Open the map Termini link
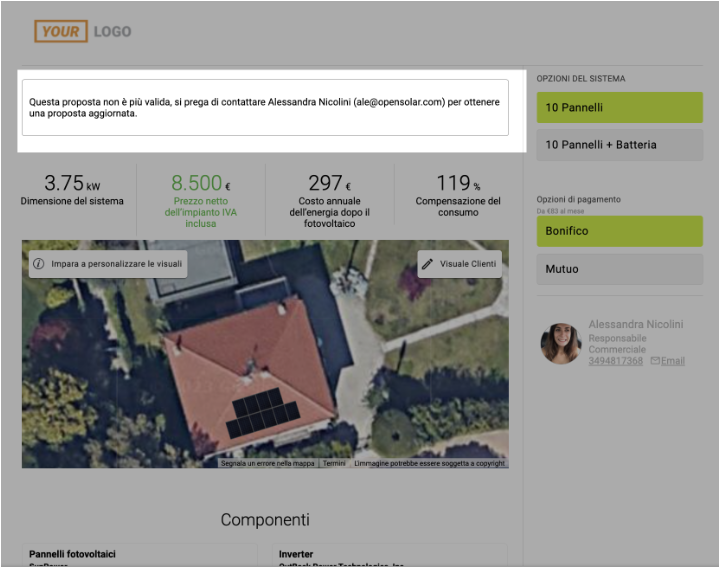Viewport: 722px width, 572px height. 334,464
